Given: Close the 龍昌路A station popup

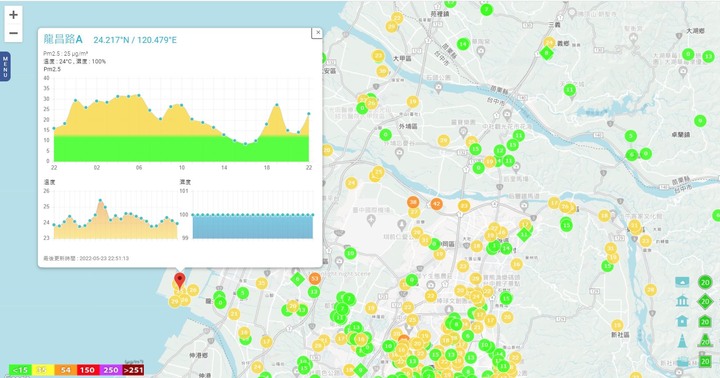Looking at the screenshot, I should tap(317, 33).
